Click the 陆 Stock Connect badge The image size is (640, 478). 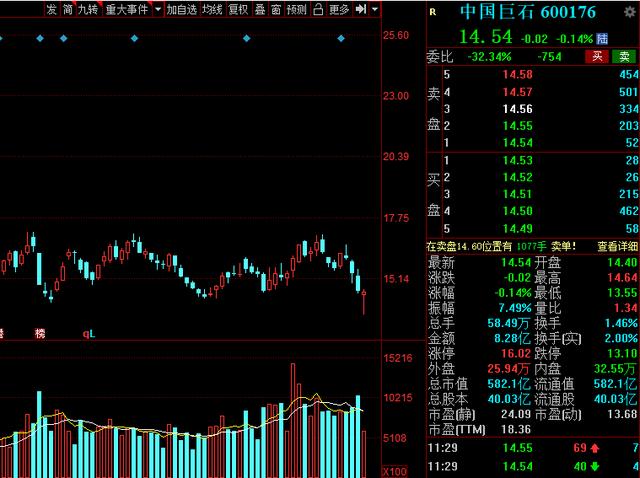[x=602, y=39]
